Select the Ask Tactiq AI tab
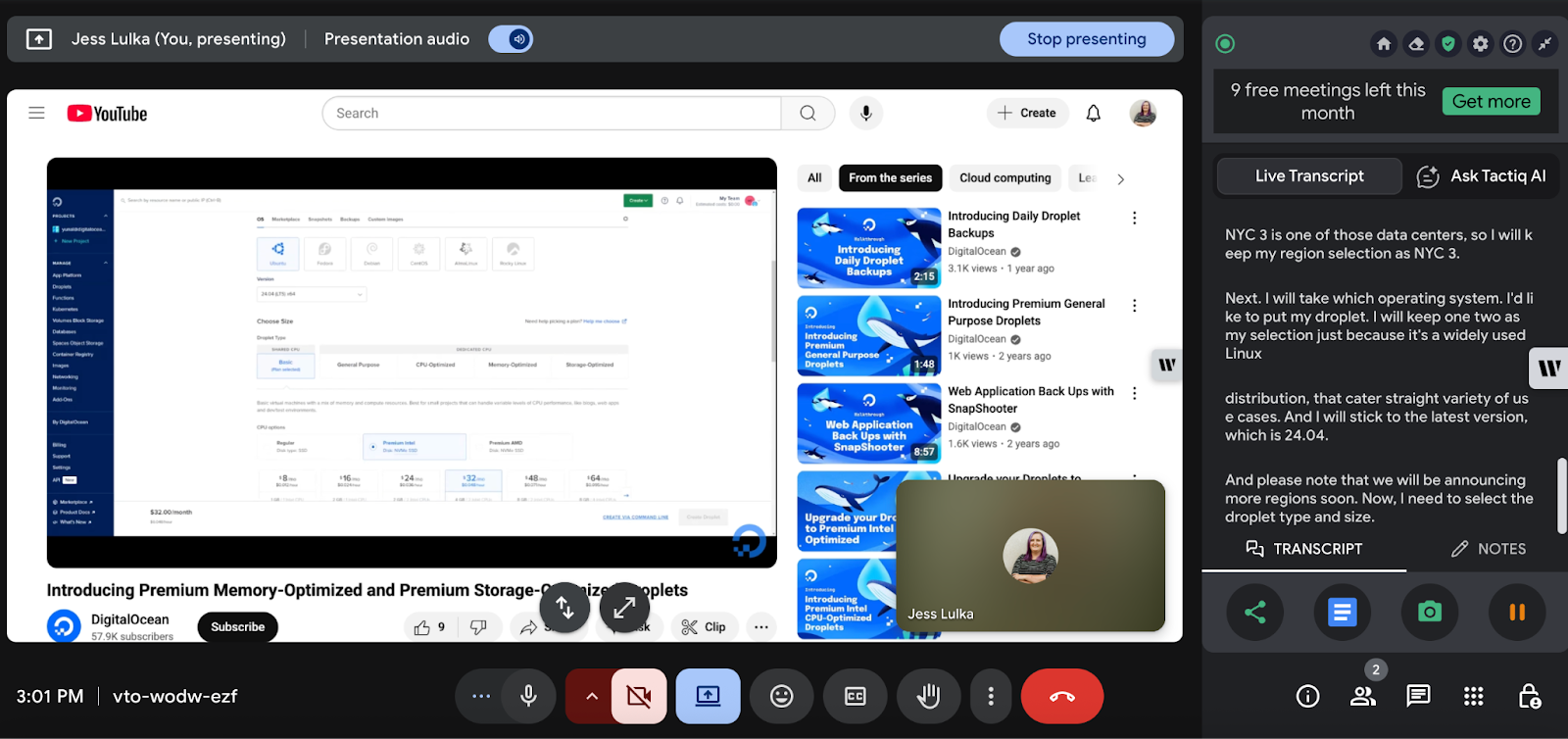 [1481, 176]
